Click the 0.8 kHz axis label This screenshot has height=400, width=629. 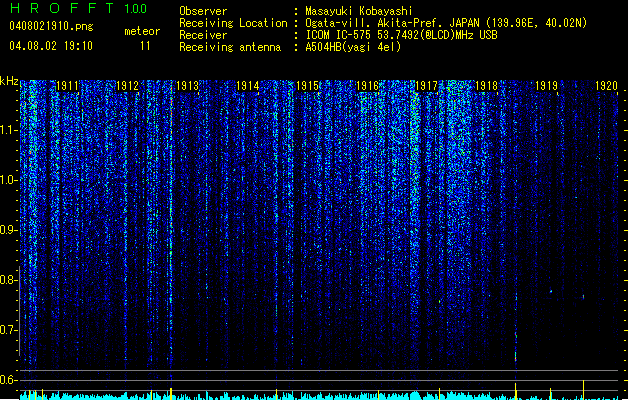click(8, 280)
